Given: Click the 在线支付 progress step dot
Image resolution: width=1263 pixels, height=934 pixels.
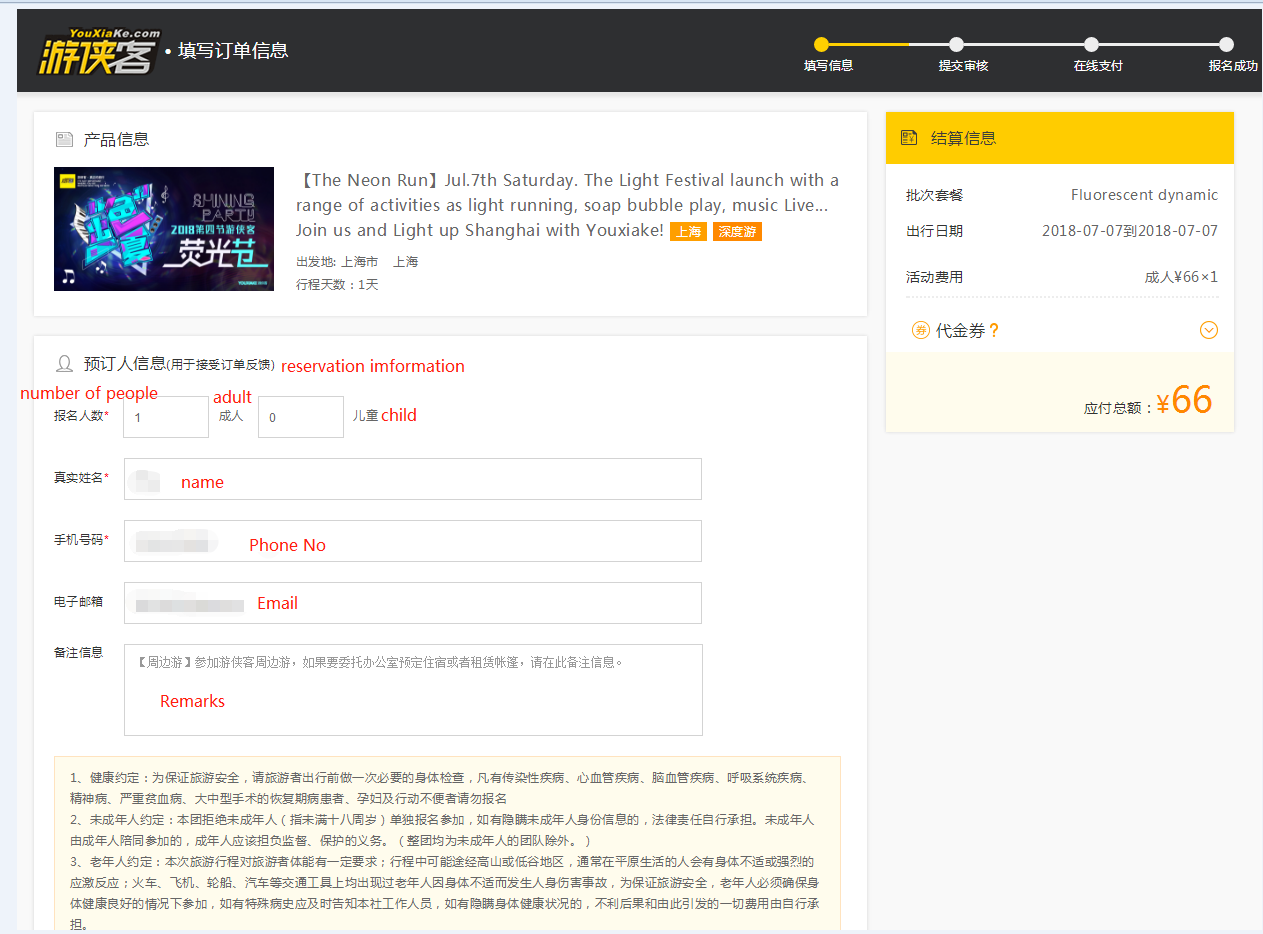Looking at the screenshot, I should [x=1091, y=44].
